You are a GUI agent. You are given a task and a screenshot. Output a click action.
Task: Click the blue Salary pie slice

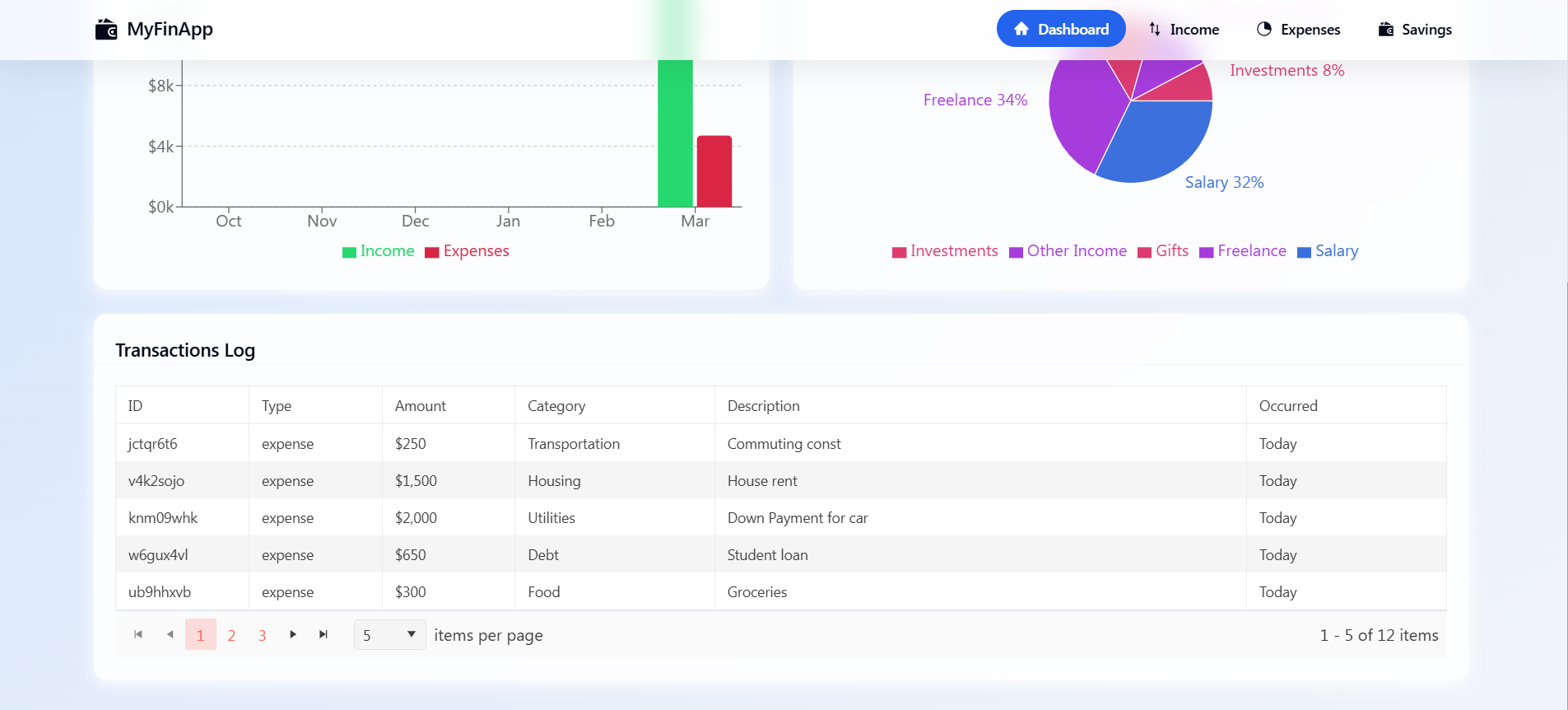(1161, 140)
